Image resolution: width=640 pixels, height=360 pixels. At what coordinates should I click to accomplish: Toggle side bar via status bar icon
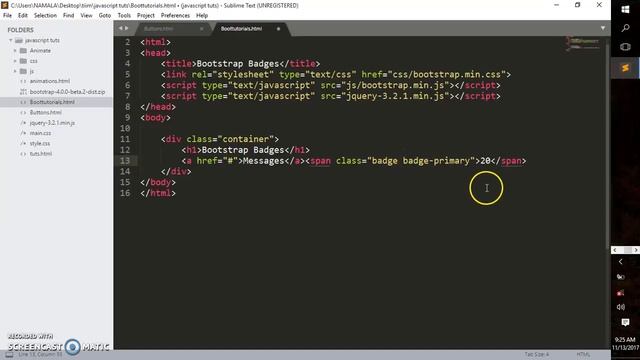coord(9,355)
